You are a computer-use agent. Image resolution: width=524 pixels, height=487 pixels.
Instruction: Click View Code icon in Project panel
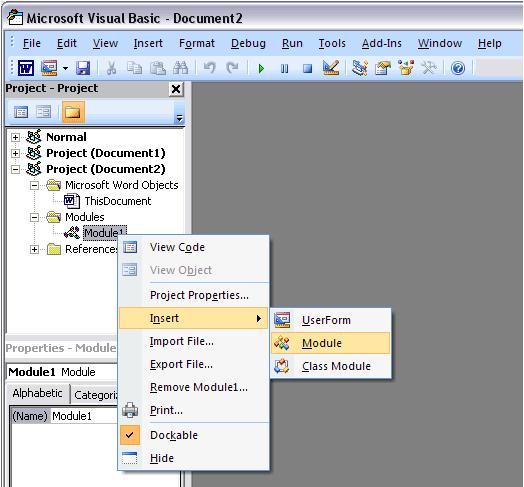pyautogui.click(x=21, y=112)
